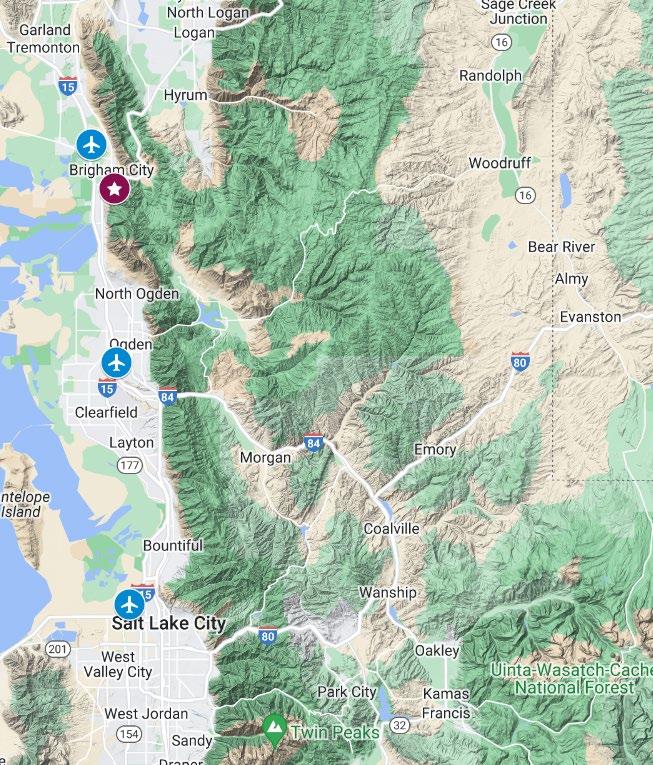Screen dimensions: 653x765
Task: Click the I-15 shield near Tremonton
Action: tap(67, 86)
